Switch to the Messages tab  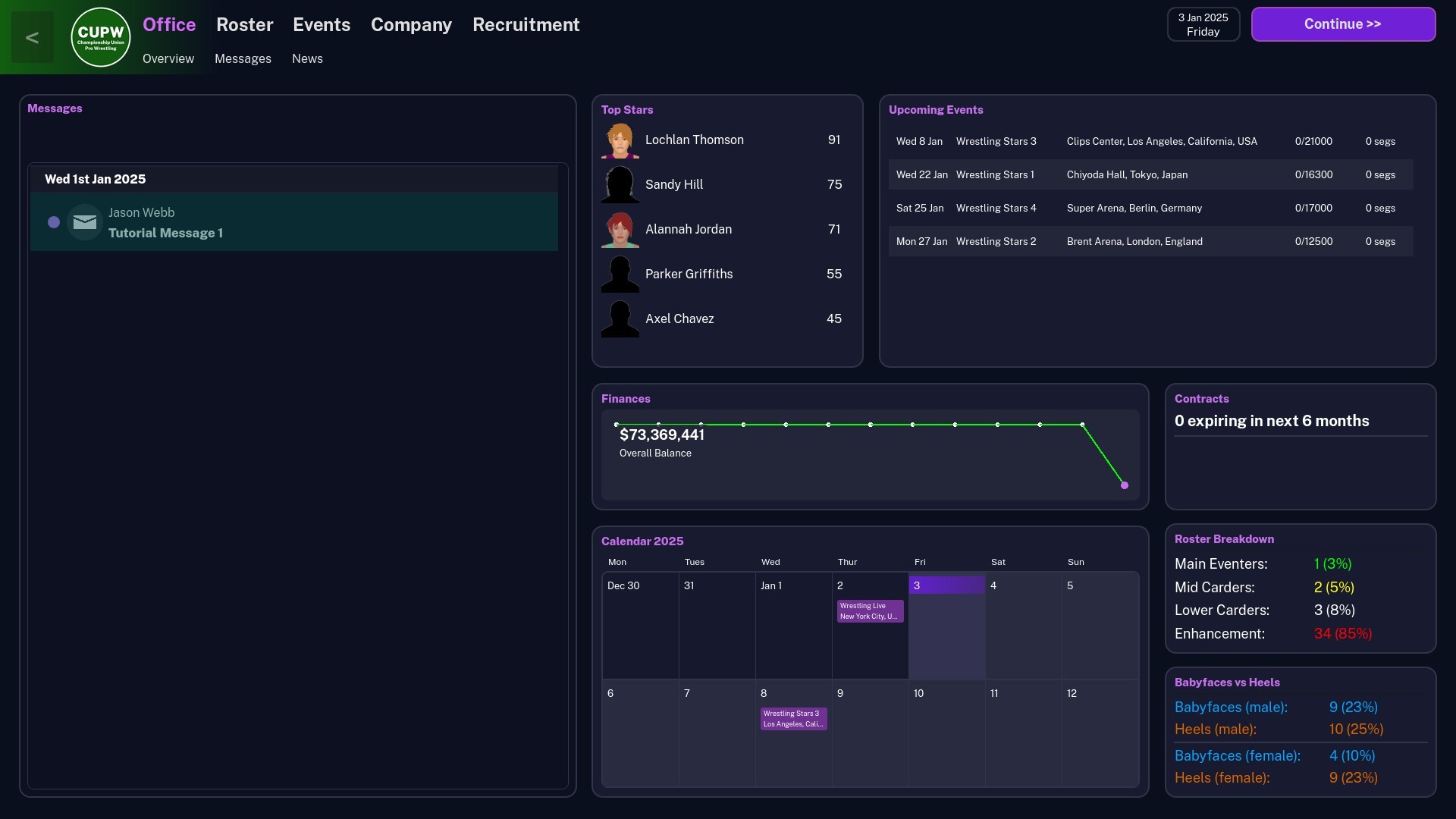(x=242, y=58)
